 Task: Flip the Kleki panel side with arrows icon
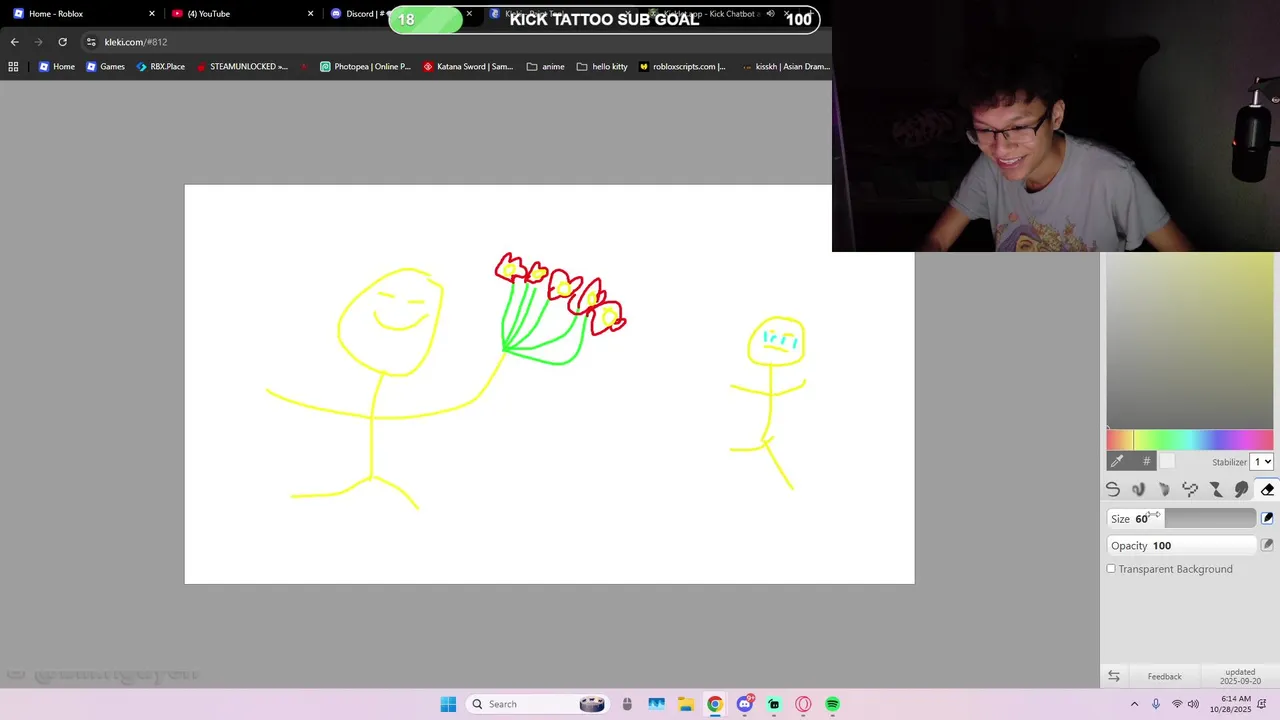[x=1114, y=677]
